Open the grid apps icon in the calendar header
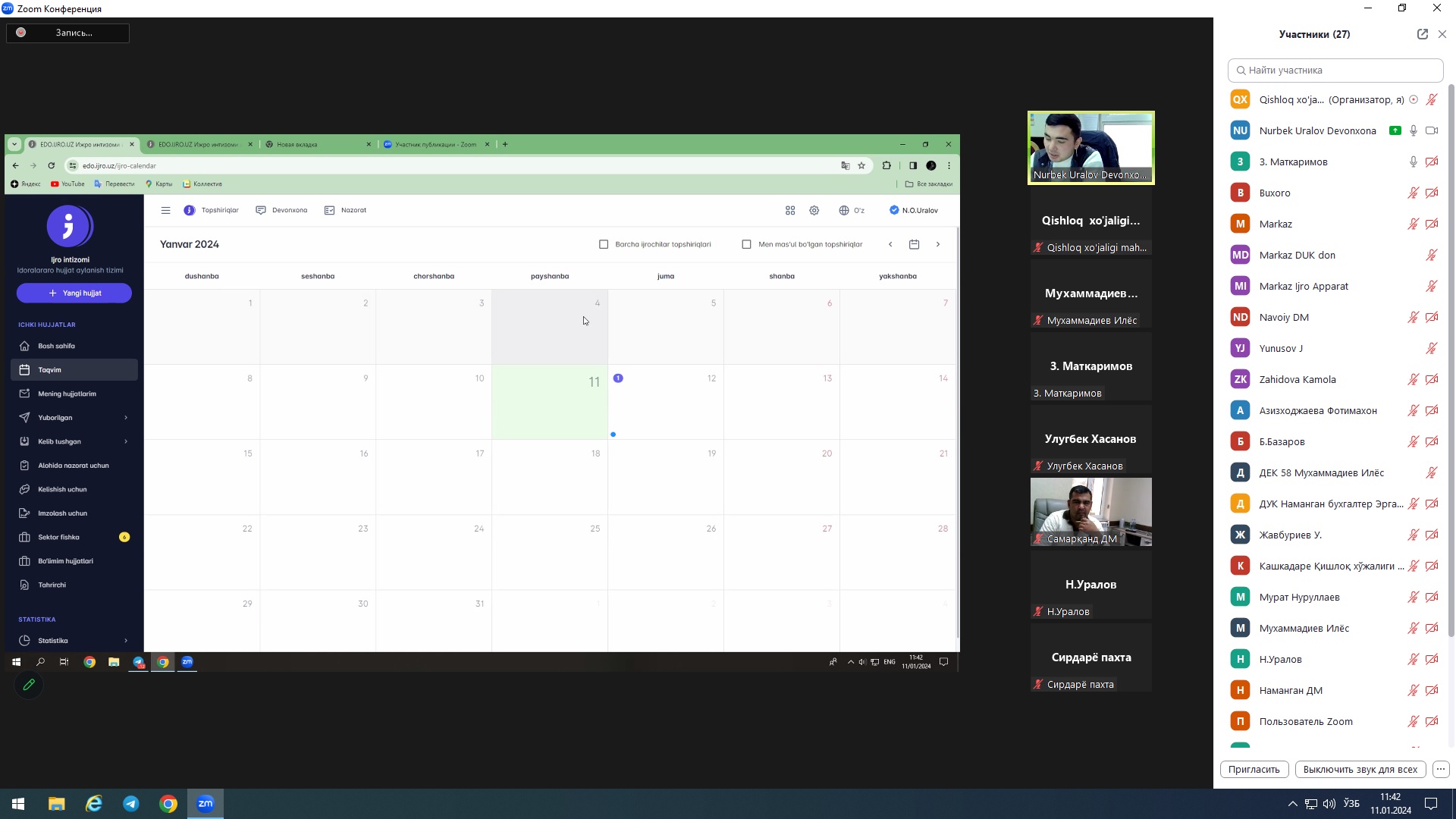The image size is (1456, 819). click(790, 211)
